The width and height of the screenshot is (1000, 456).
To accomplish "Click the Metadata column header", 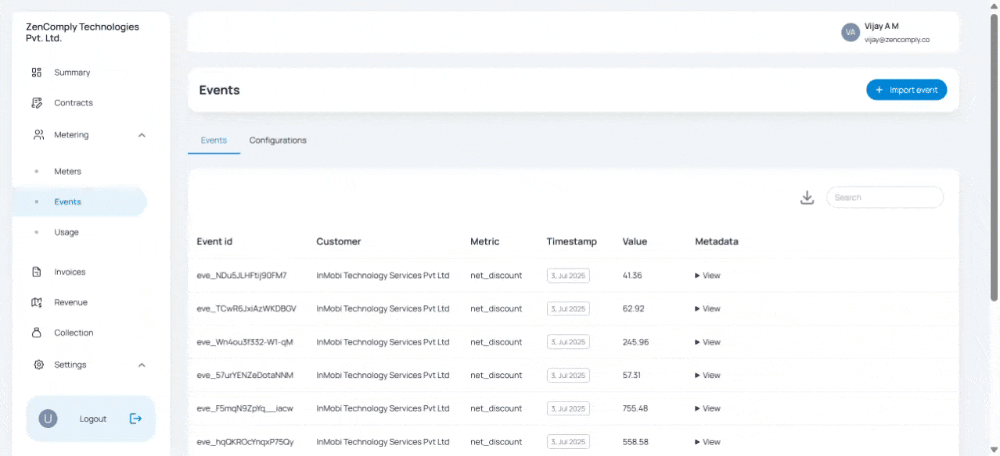I will point(717,242).
